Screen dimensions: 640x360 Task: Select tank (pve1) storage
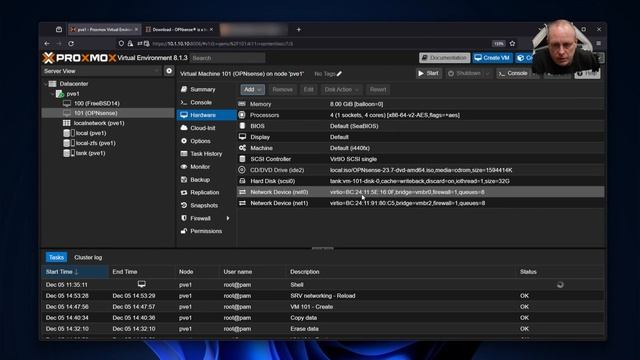click(90, 153)
